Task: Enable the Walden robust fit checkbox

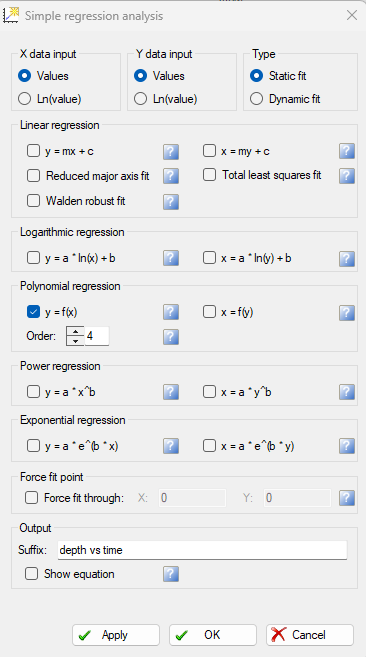Action: pyautogui.click(x=33, y=201)
